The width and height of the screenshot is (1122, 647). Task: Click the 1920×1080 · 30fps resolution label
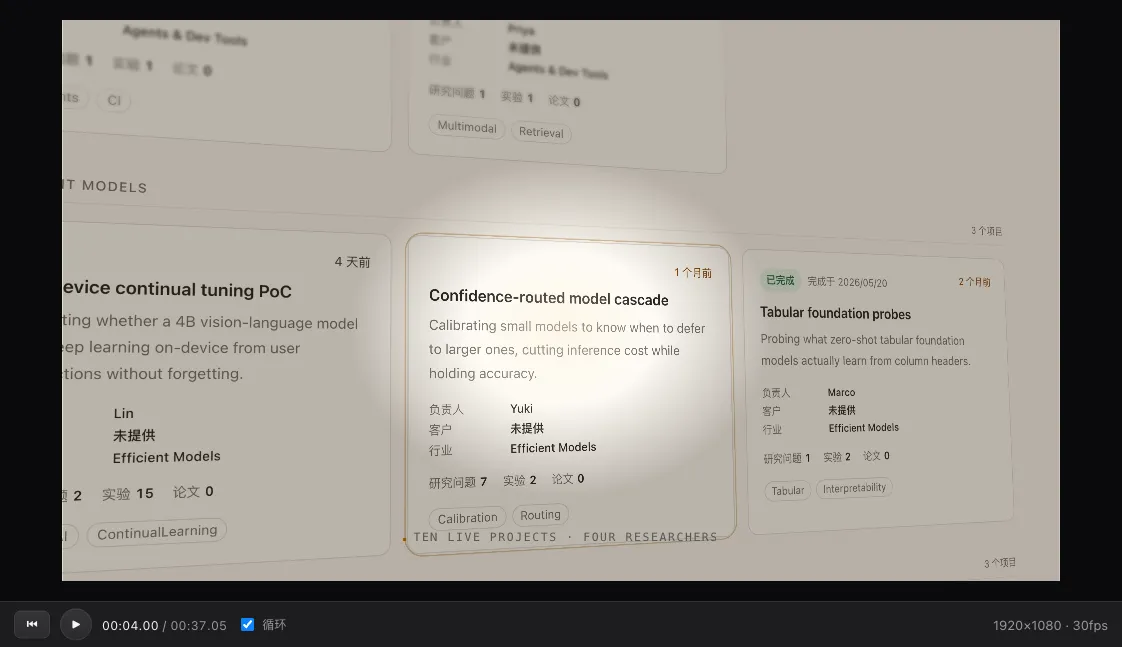(1050, 625)
